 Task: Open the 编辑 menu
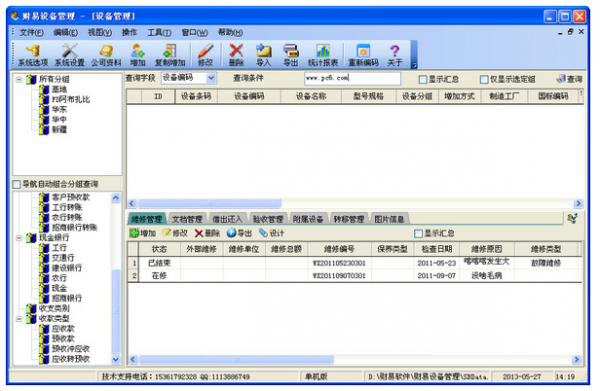tap(65, 33)
